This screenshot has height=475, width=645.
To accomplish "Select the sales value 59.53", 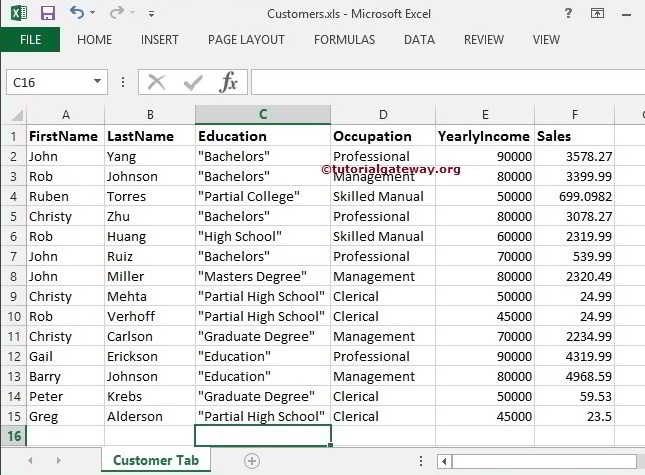I will coord(575,396).
